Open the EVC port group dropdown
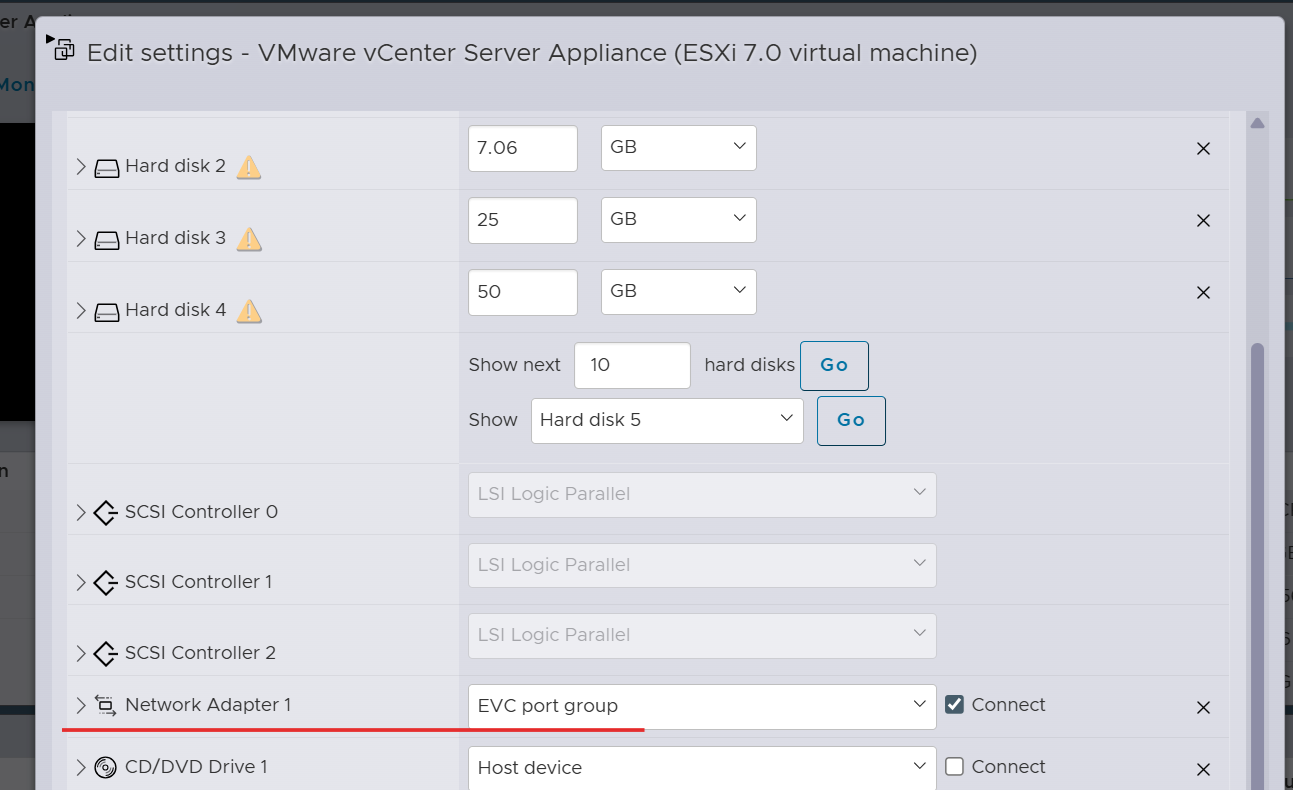The height and width of the screenshot is (790, 1293). [702, 706]
